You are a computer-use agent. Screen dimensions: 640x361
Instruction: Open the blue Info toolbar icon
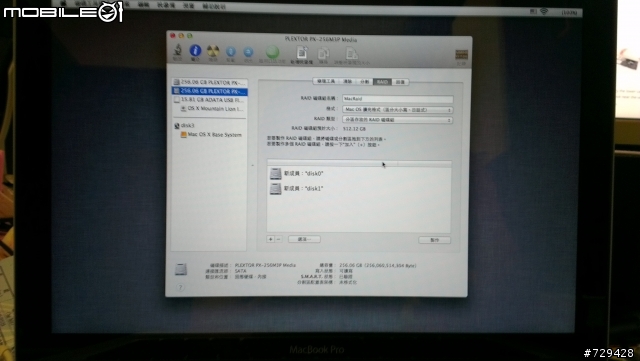[x=195, y=50]
